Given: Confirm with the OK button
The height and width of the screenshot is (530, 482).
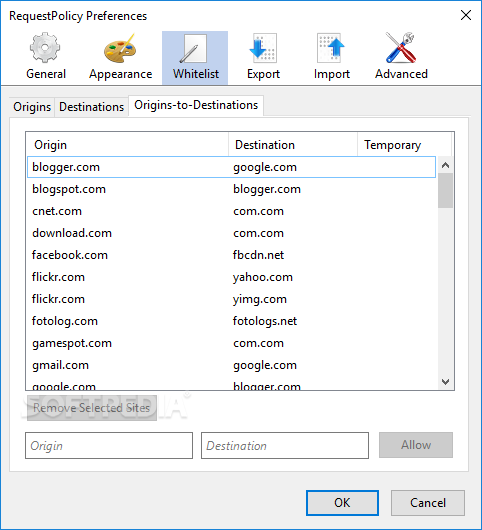Looking at the screenshot, I should (x=342, y=503).
